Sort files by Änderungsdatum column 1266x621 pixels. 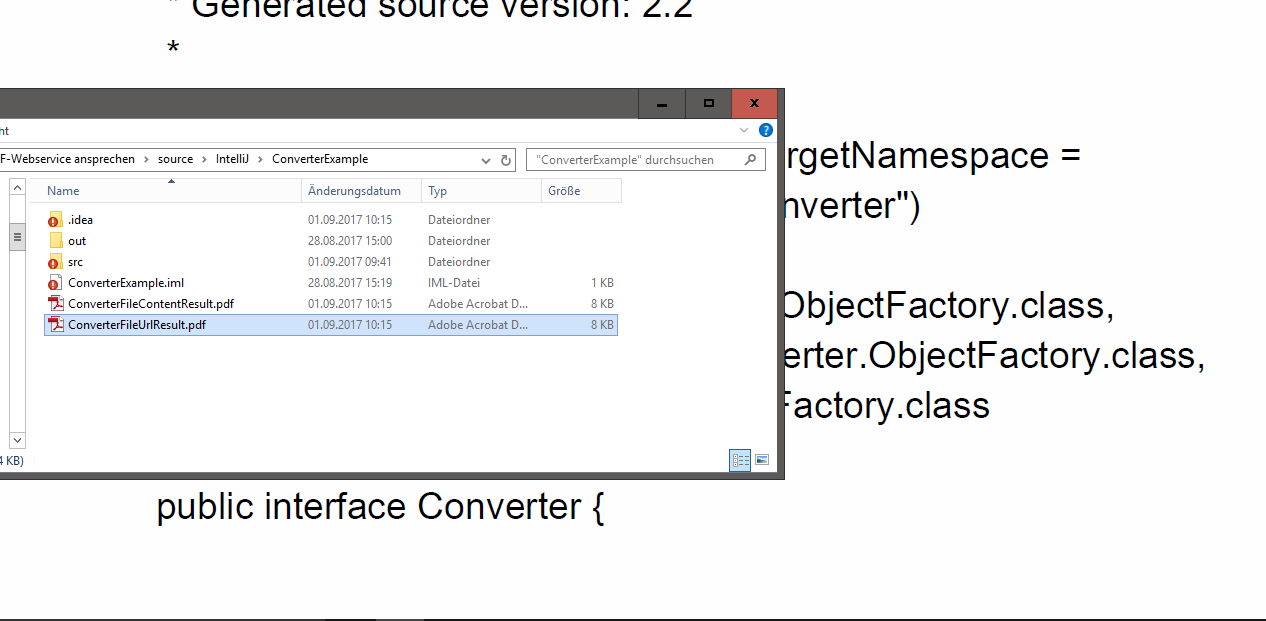pos(354,191)
